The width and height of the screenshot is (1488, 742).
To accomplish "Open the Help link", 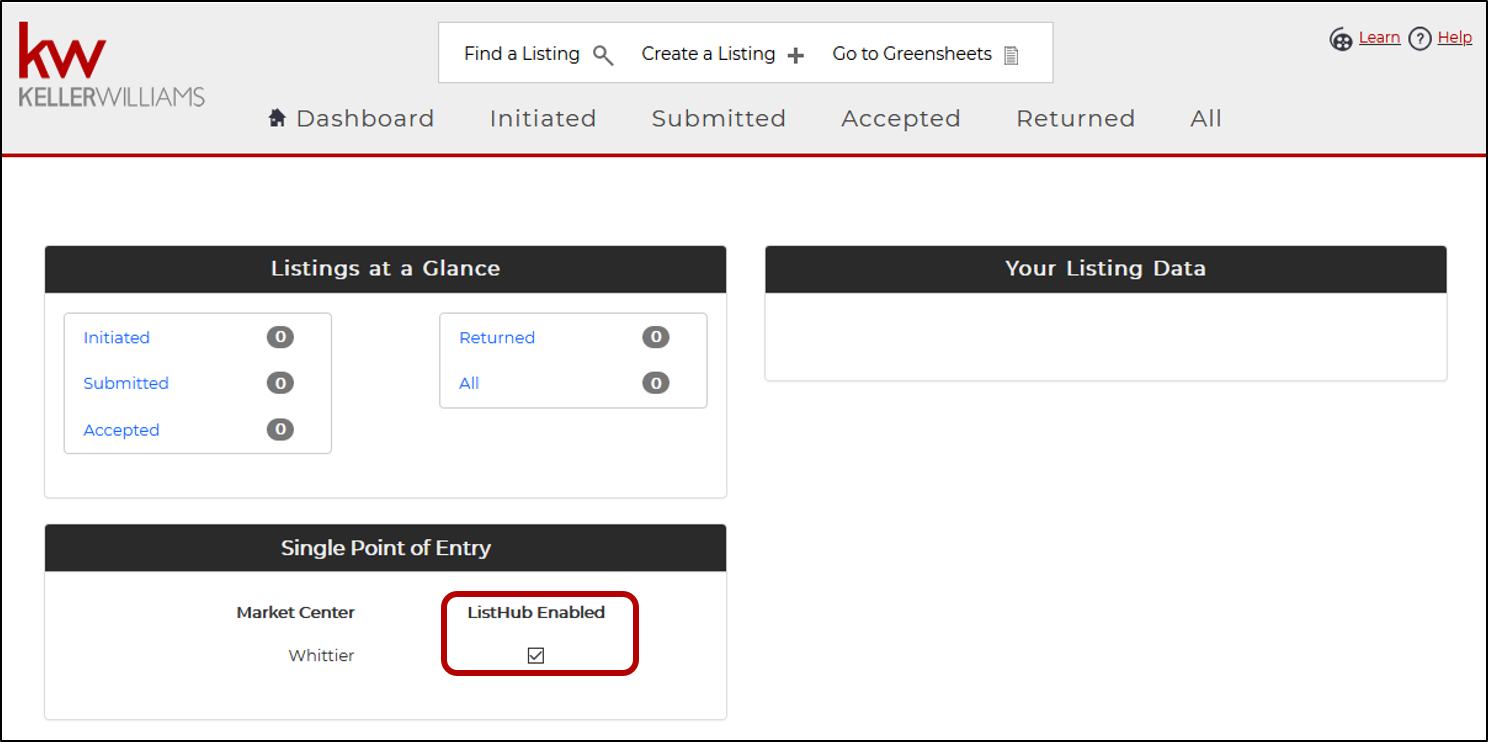I will click(1455, 38).
